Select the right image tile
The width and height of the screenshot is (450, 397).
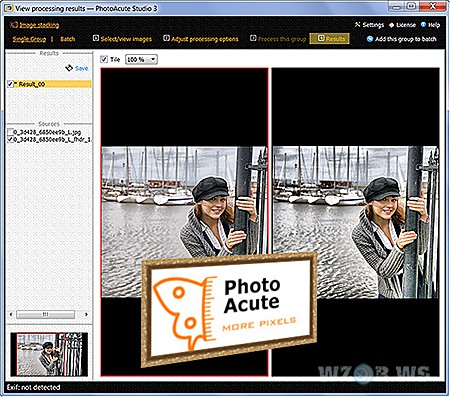(x=356, y=222)
